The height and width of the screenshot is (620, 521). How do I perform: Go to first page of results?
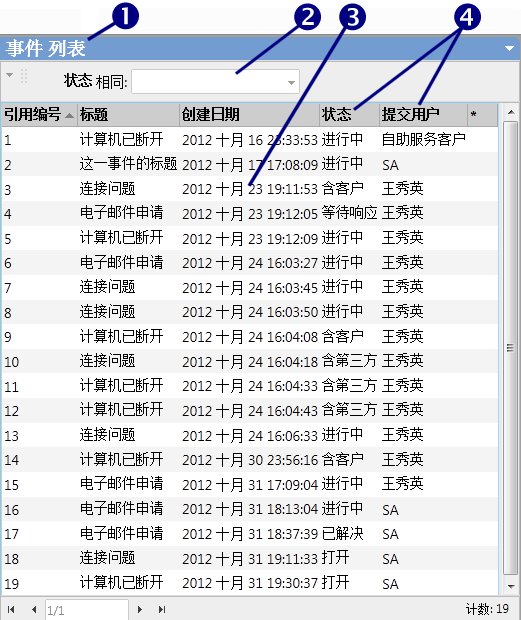point(11,609)
